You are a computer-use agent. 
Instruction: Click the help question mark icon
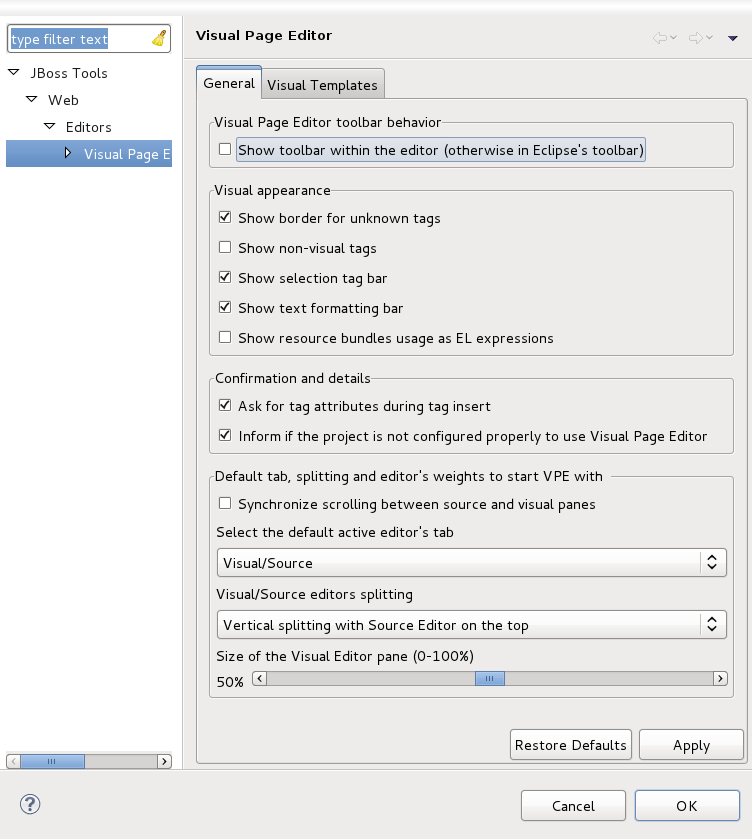point(29,804)
